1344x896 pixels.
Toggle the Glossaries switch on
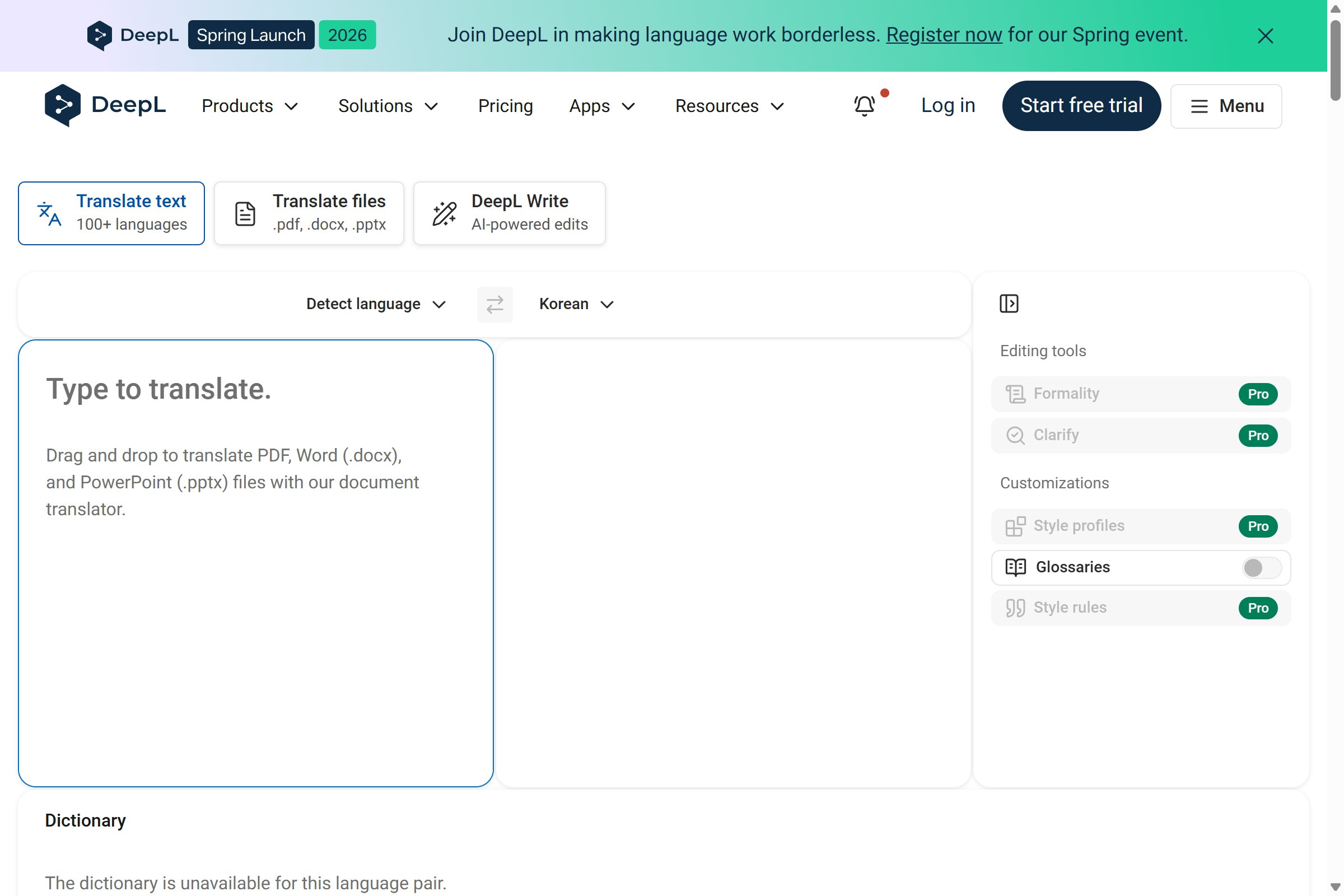coord(1261,567)
